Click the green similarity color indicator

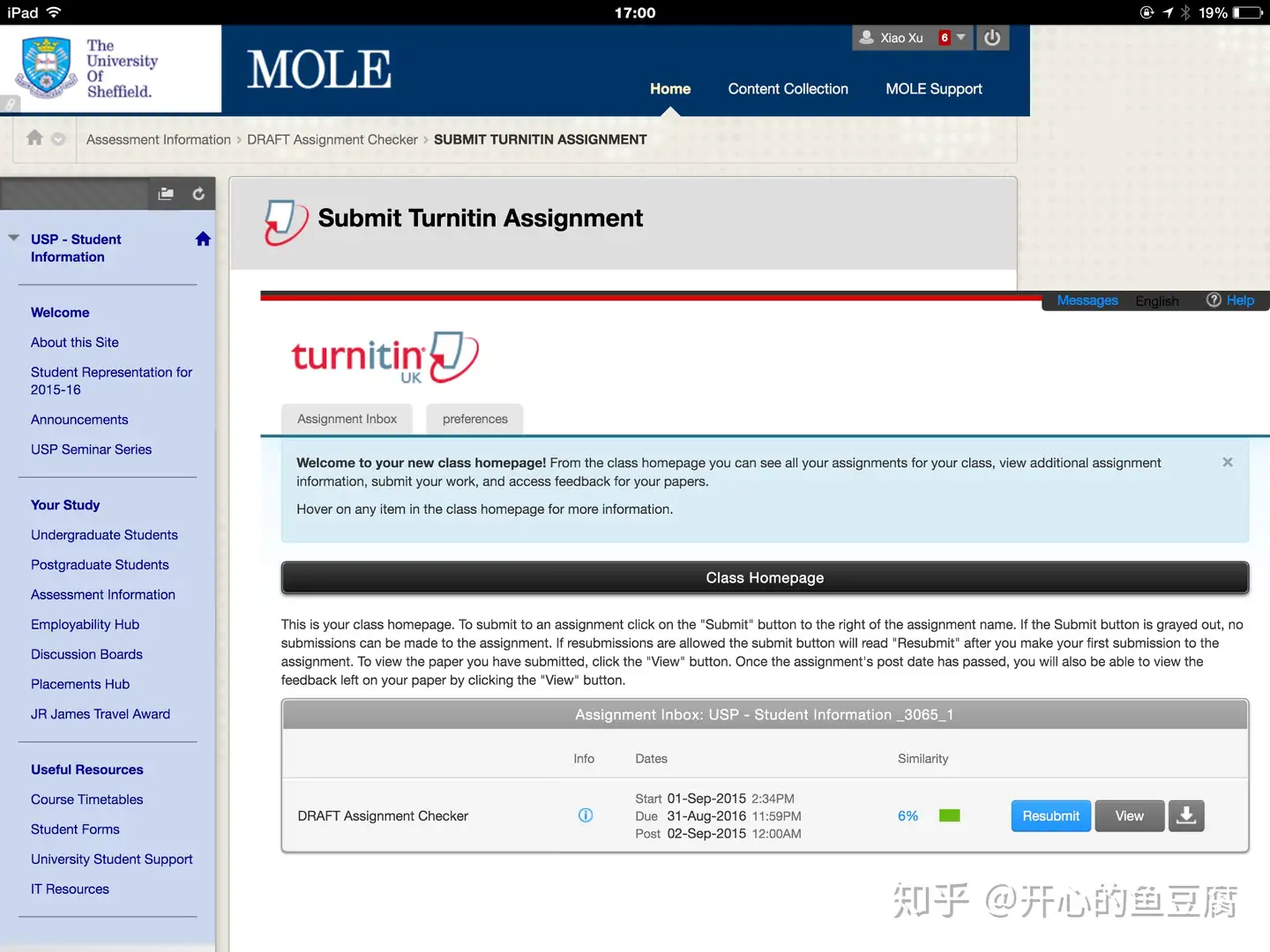[950, 815]
